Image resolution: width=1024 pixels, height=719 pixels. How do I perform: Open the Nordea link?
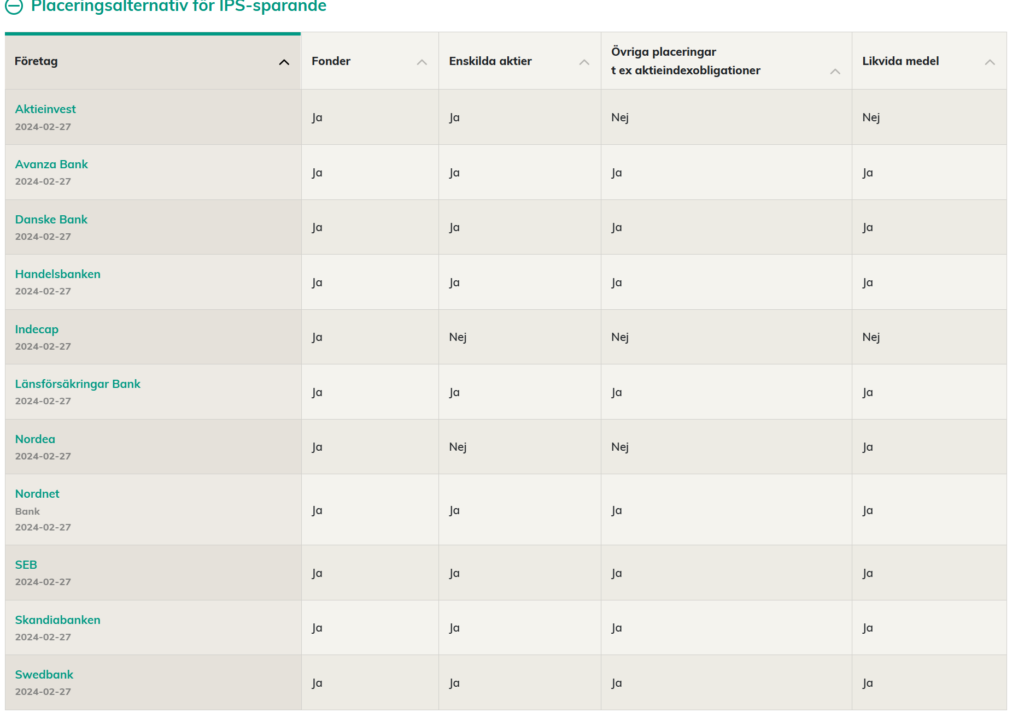(35, 439)
